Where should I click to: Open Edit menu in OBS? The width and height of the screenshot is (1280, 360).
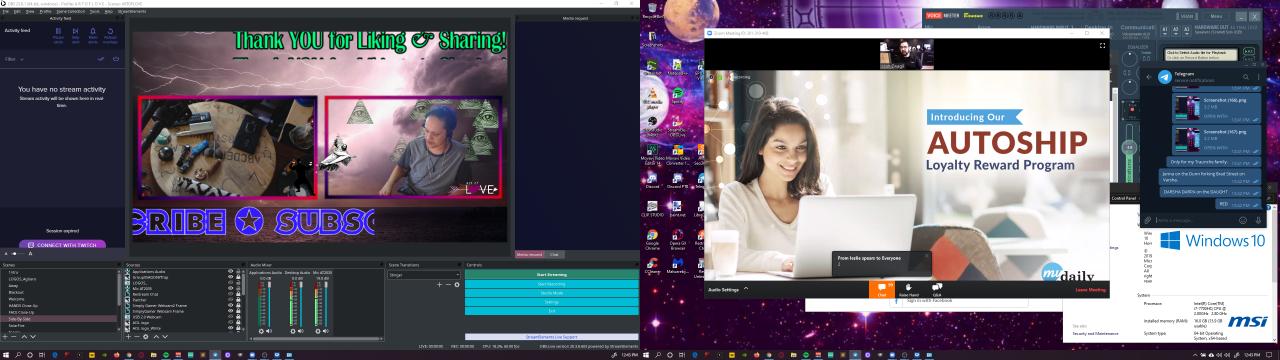17,11
